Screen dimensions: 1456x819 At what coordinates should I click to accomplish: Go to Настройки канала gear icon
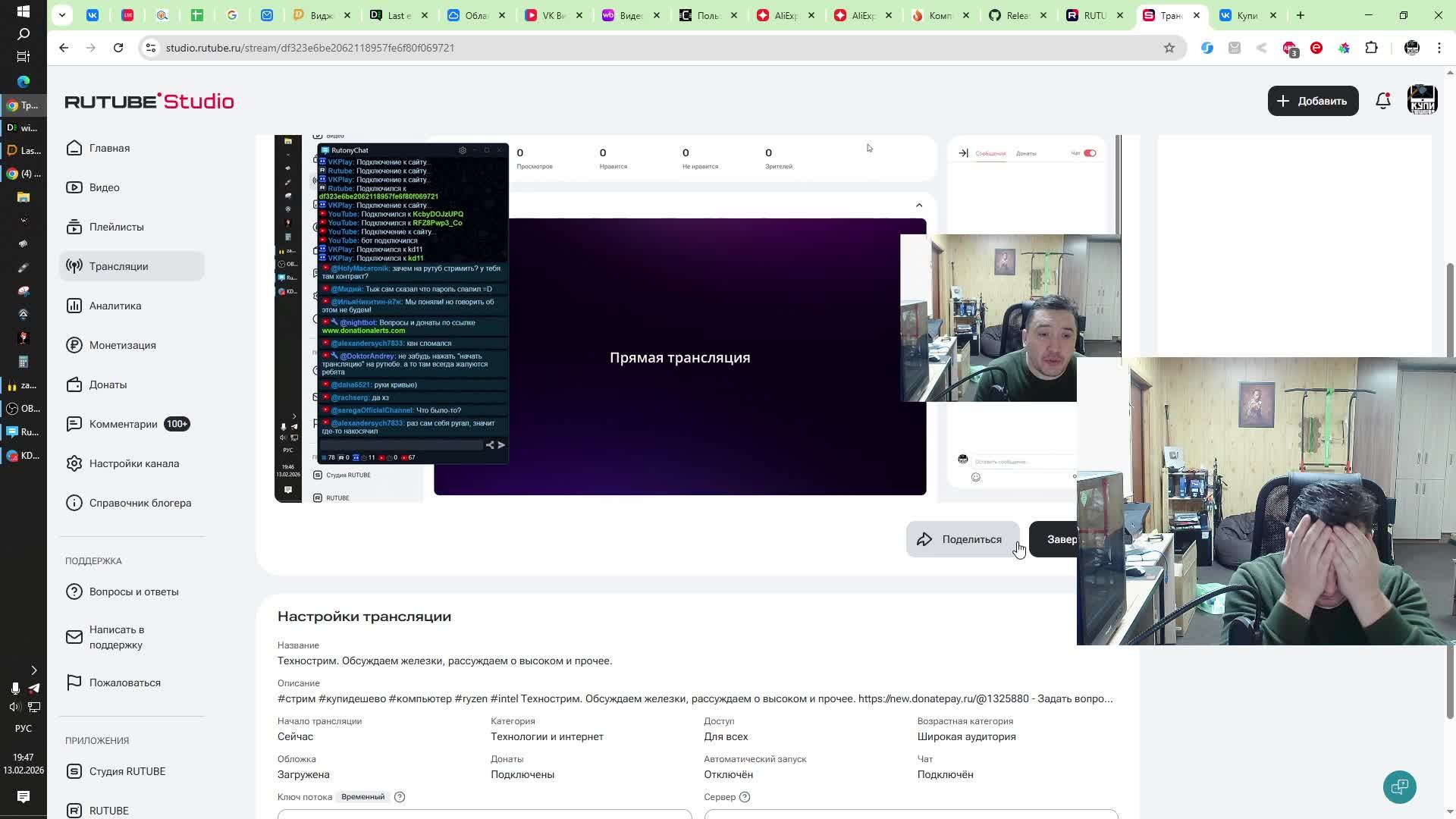point(74,463)
